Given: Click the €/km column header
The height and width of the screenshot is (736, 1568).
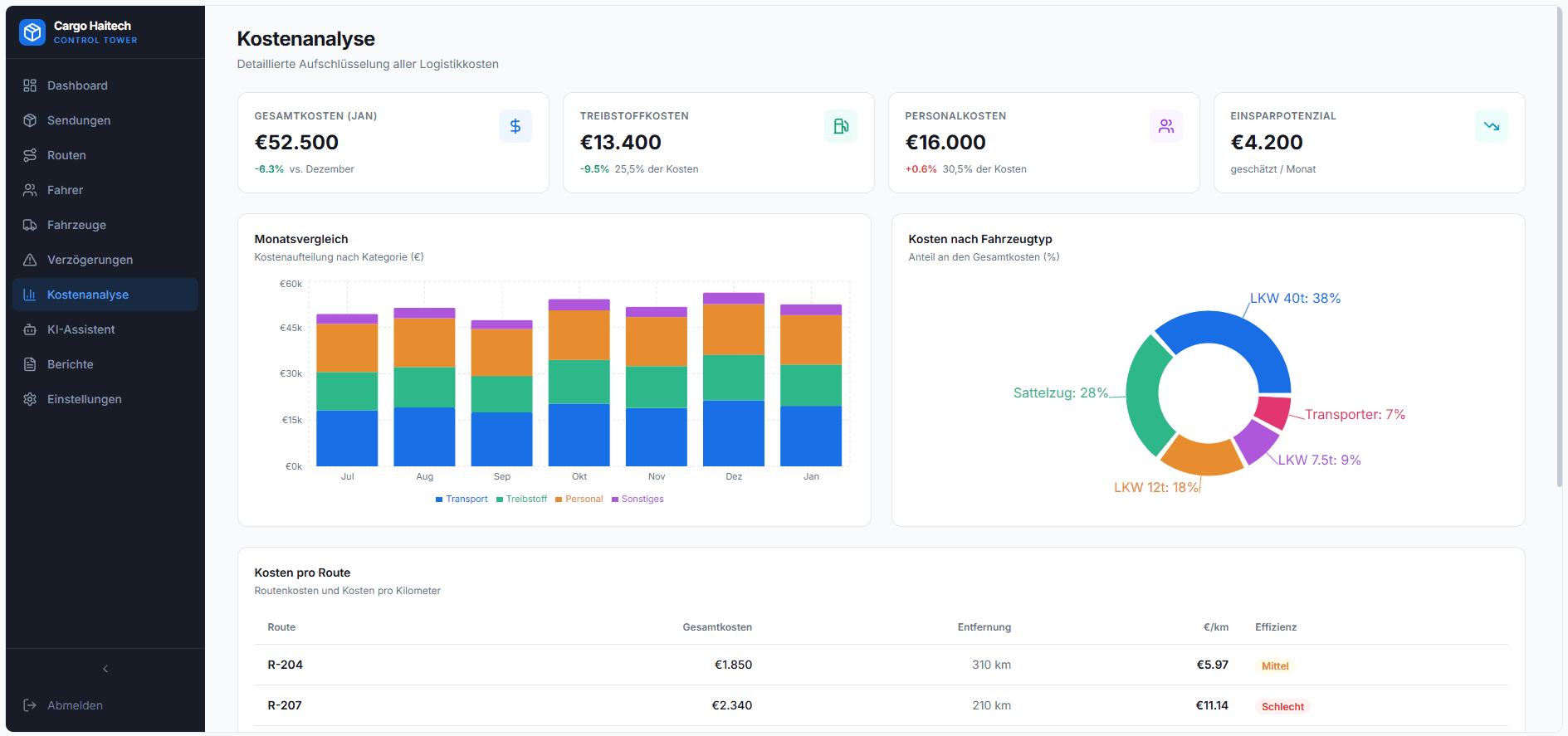Looking at the screenshot, I should (1216, 627).
